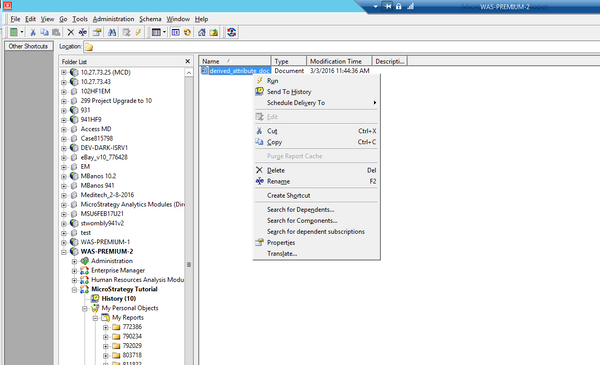Select History (10) in folder tree
Screen dimensions: 600x365
coord(119,298)
